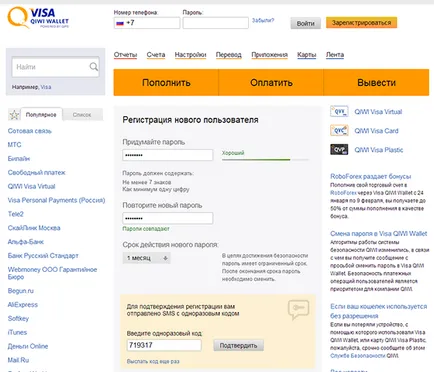Viewport: 434px width, 372px height.
Task: Open the AliExpress link
Action: coord(23,305)
